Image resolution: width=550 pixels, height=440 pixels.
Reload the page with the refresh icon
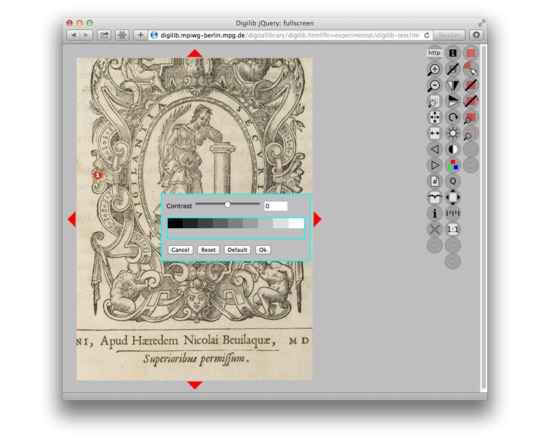427,35
